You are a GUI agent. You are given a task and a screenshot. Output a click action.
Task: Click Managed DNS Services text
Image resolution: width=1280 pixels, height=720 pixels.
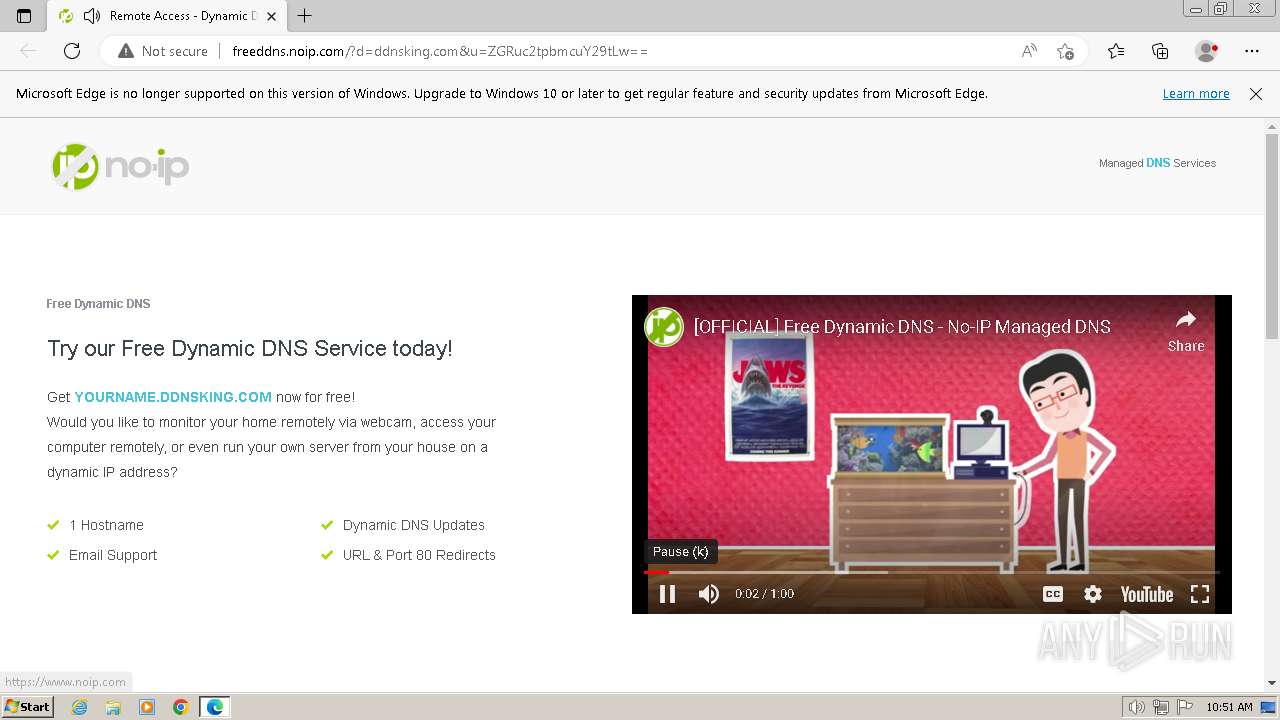(1157, 163)
